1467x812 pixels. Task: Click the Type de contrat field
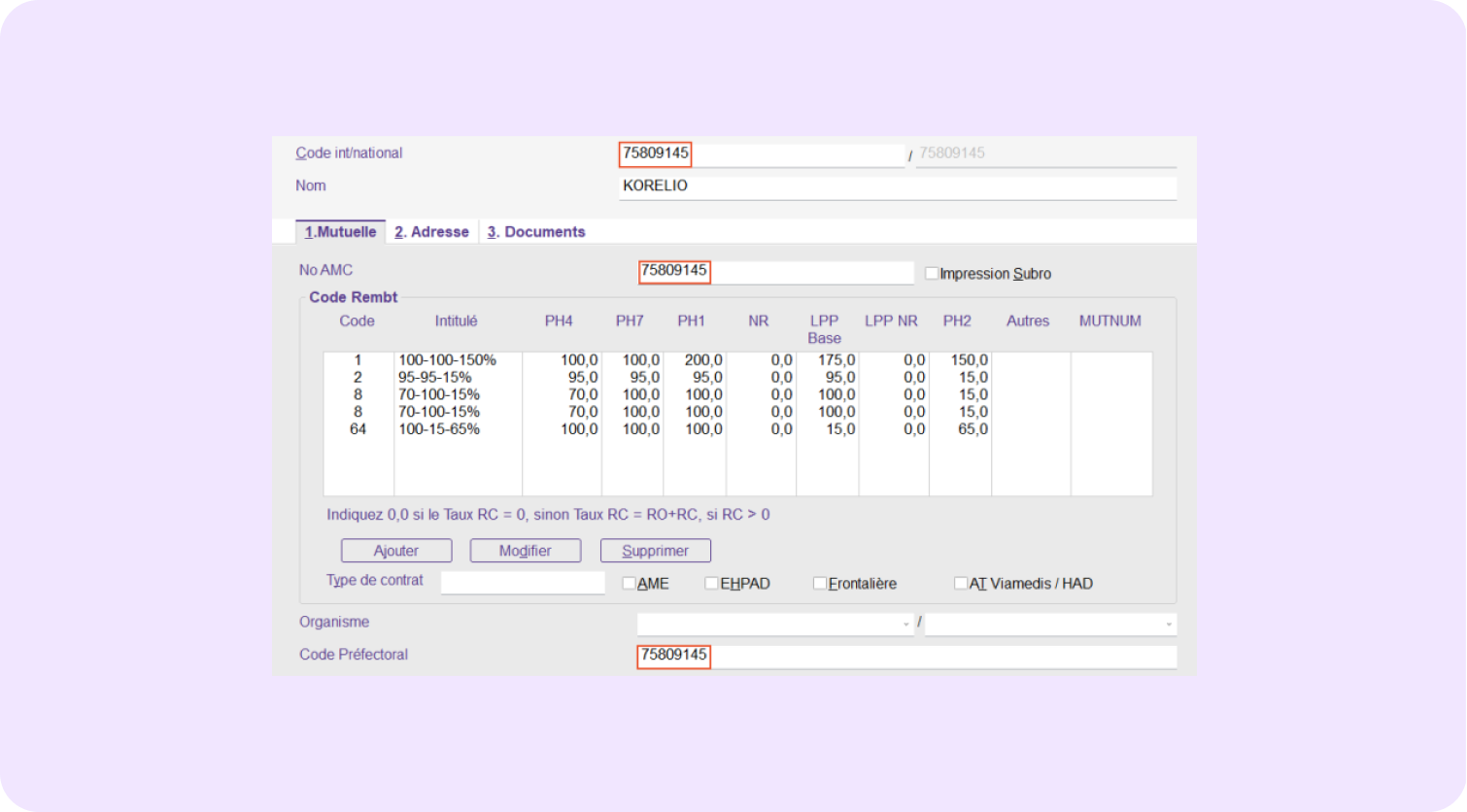pos(523,583)
